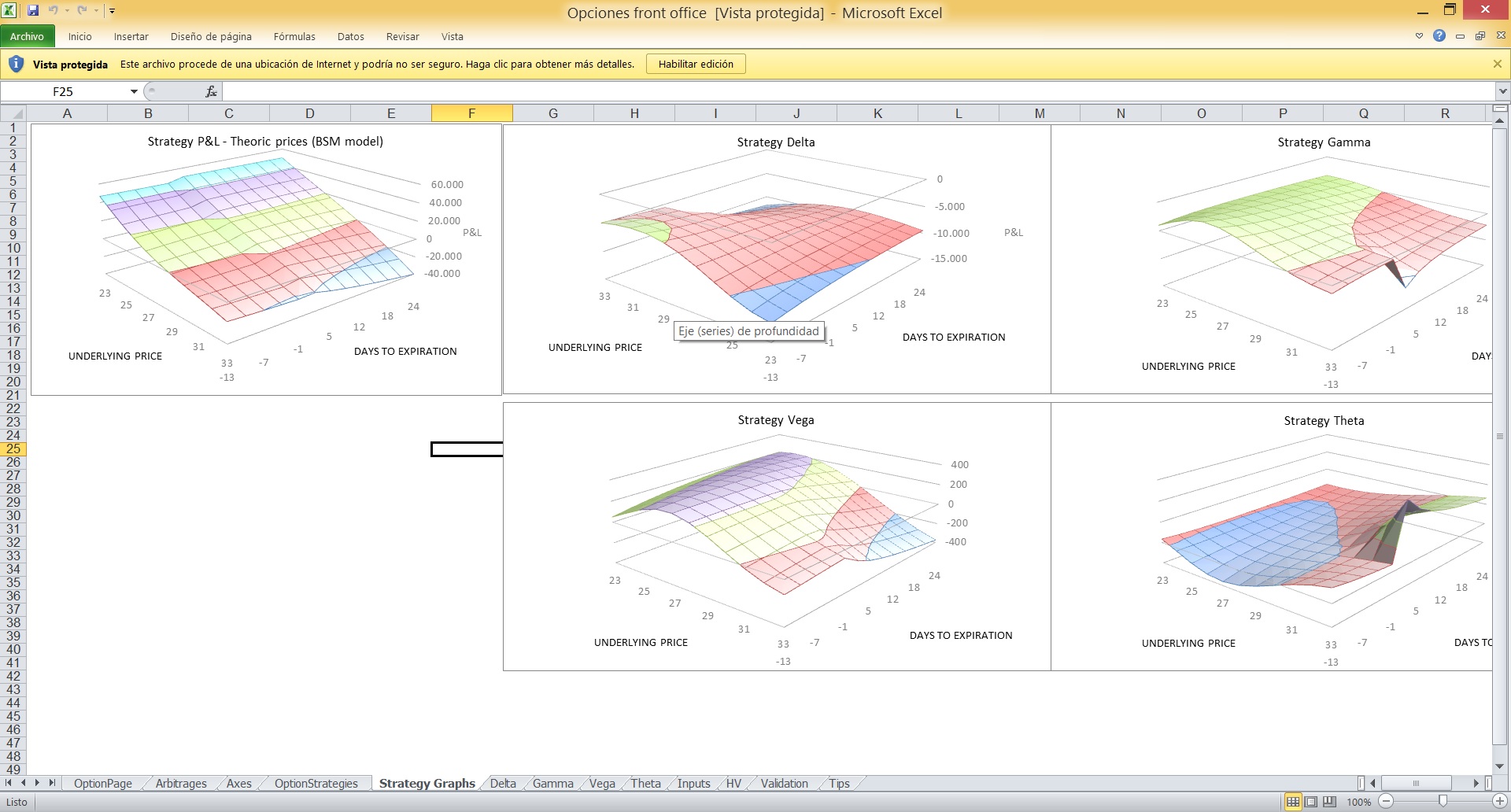Close the workbook window using the small X
Viewport: 1511px width, 812px height.
click(1501, 36)
